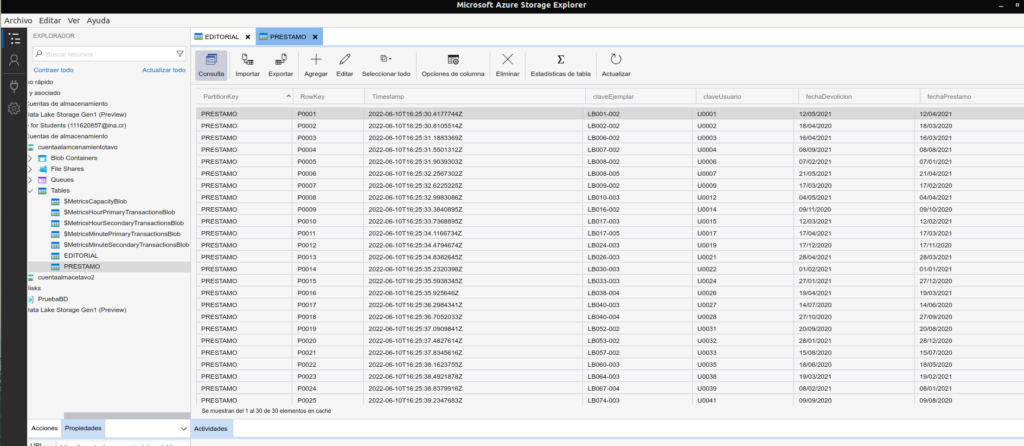Screen dimensions: 1024x446
Task: Collapse bottom panel with chevron arrow
Action: tap(184, 428)
